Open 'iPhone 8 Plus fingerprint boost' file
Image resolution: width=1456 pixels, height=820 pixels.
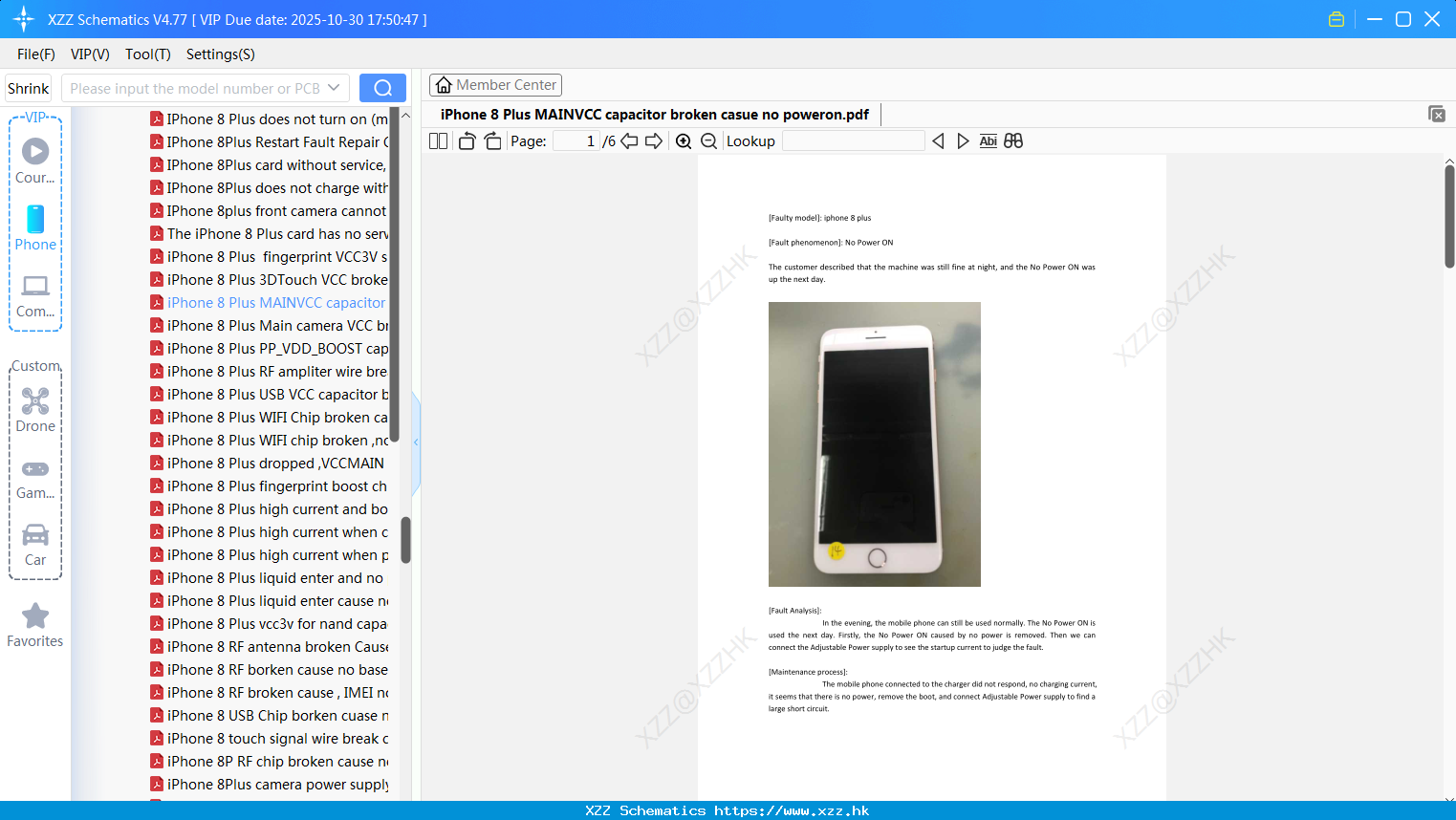click(x=270, y=486)
